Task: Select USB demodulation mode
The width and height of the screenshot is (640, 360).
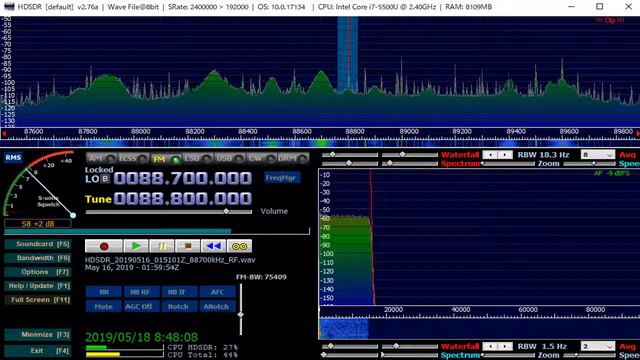Action: pyautogui.click(x=230, y=158)
